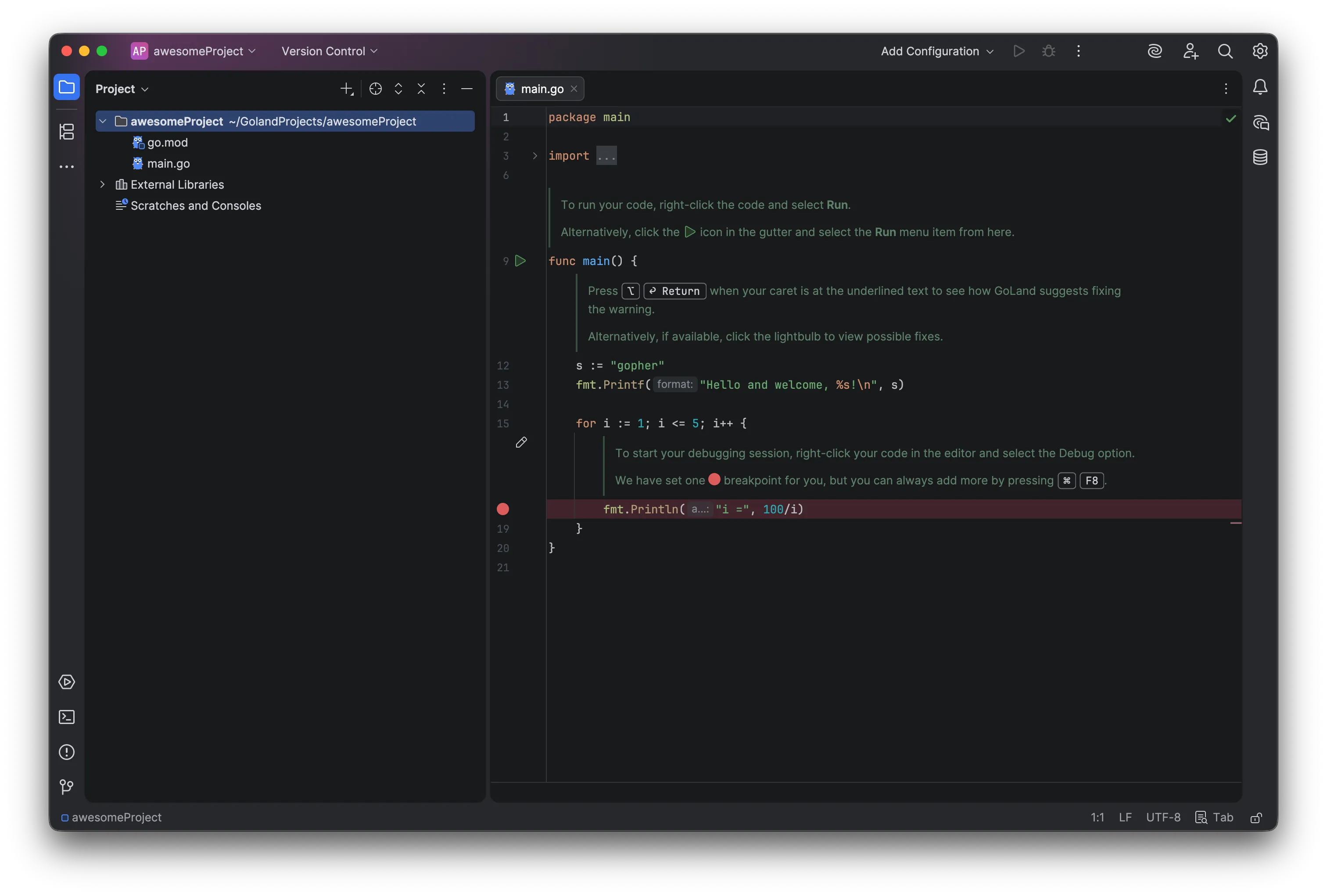1327x896 pixels.
Task: Open the Git tool window icon
Action: [x=66, y=787]
